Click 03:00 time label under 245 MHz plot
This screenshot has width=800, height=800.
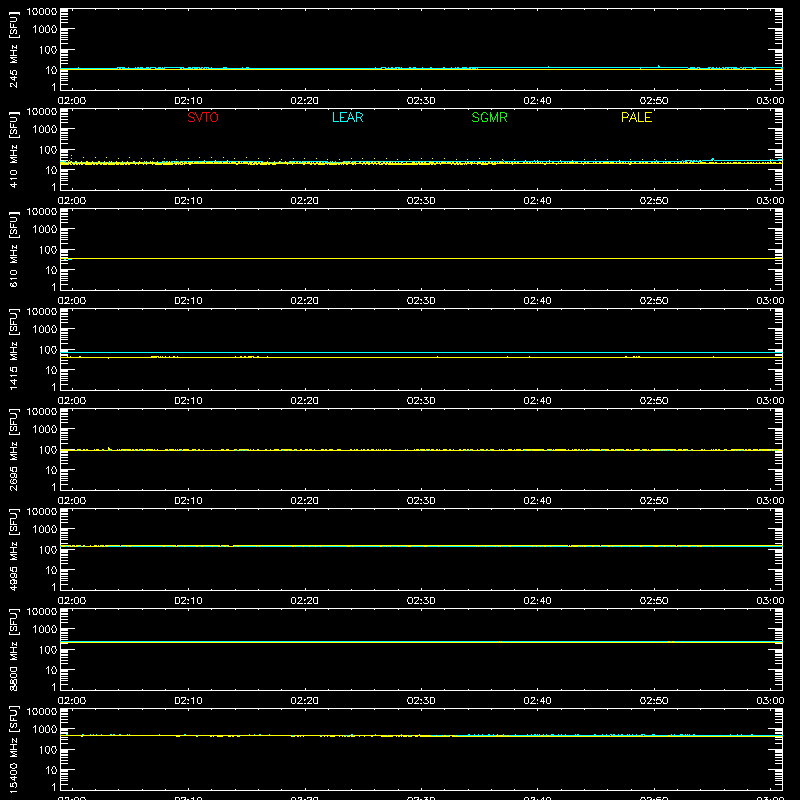[770, 101]
